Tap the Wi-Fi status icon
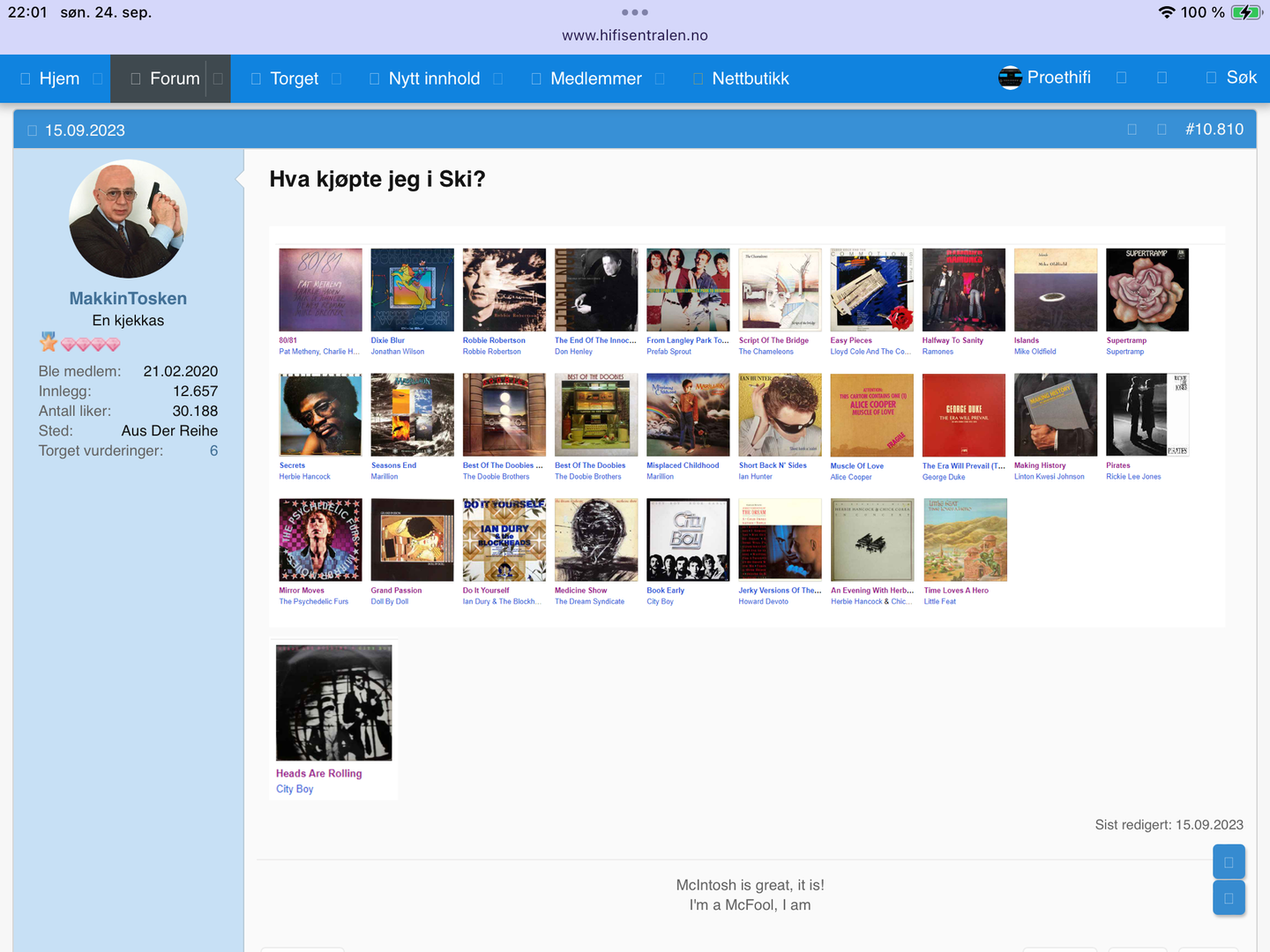The height and width of the screenshot is (952, 1270). pos(1167,12)
